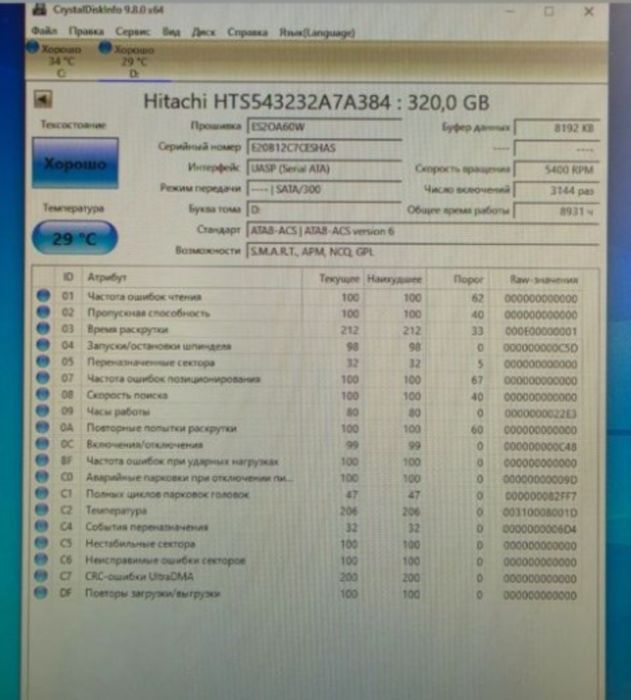
Task: Click status icon for attribute 02
Action: click(43, 312)
